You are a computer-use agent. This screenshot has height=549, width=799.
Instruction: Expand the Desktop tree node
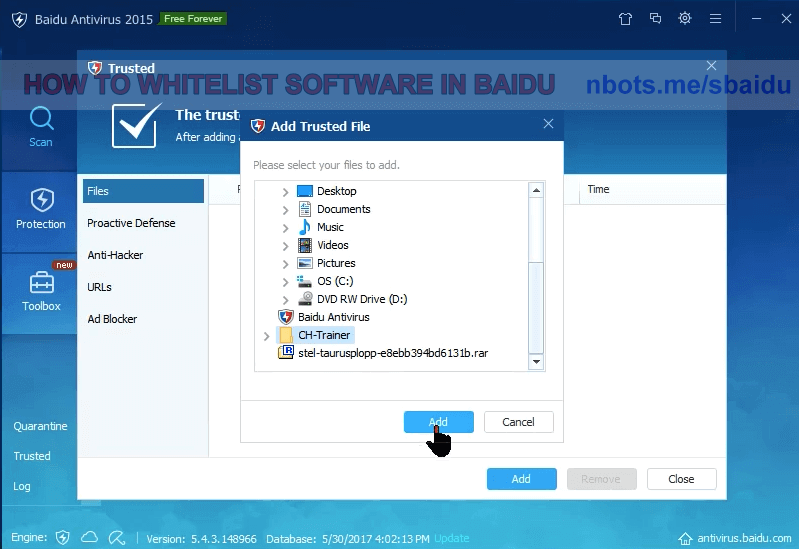click(285, 192)
